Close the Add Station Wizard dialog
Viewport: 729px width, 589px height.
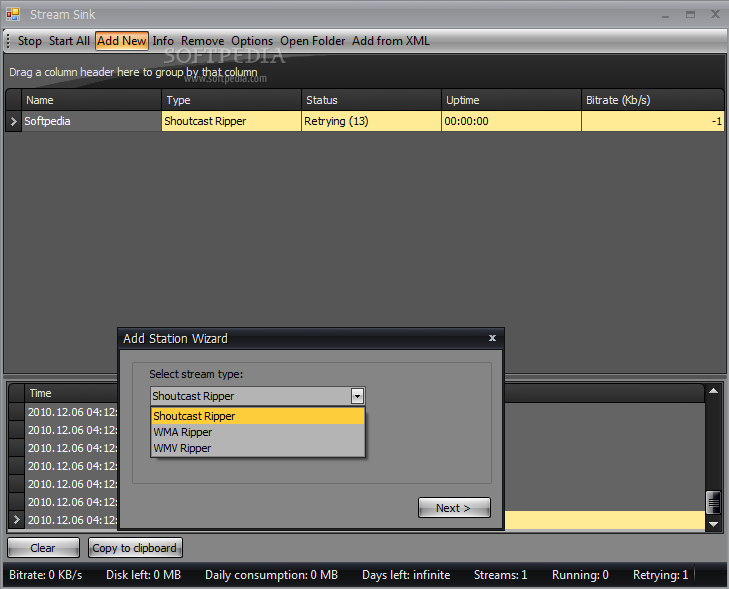tap(492, 338)
